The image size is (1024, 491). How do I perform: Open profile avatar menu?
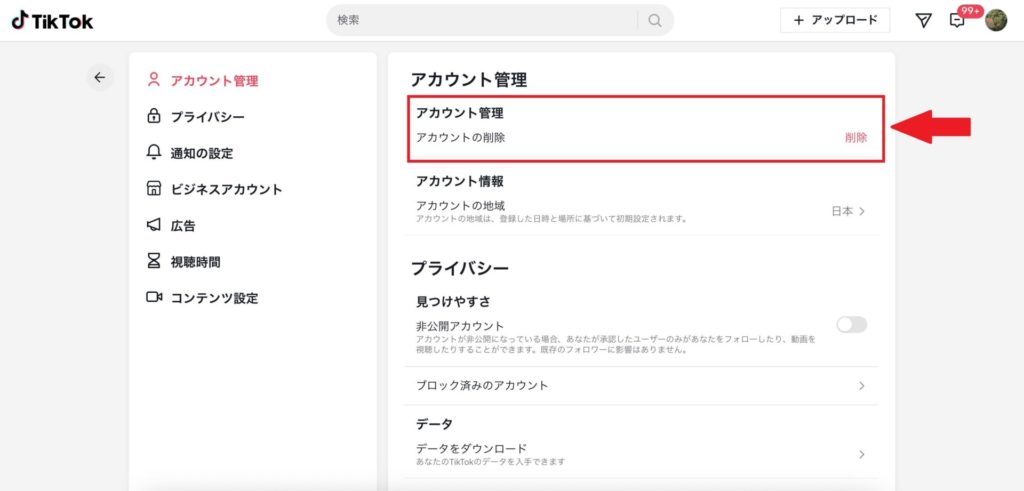[996, 20]
